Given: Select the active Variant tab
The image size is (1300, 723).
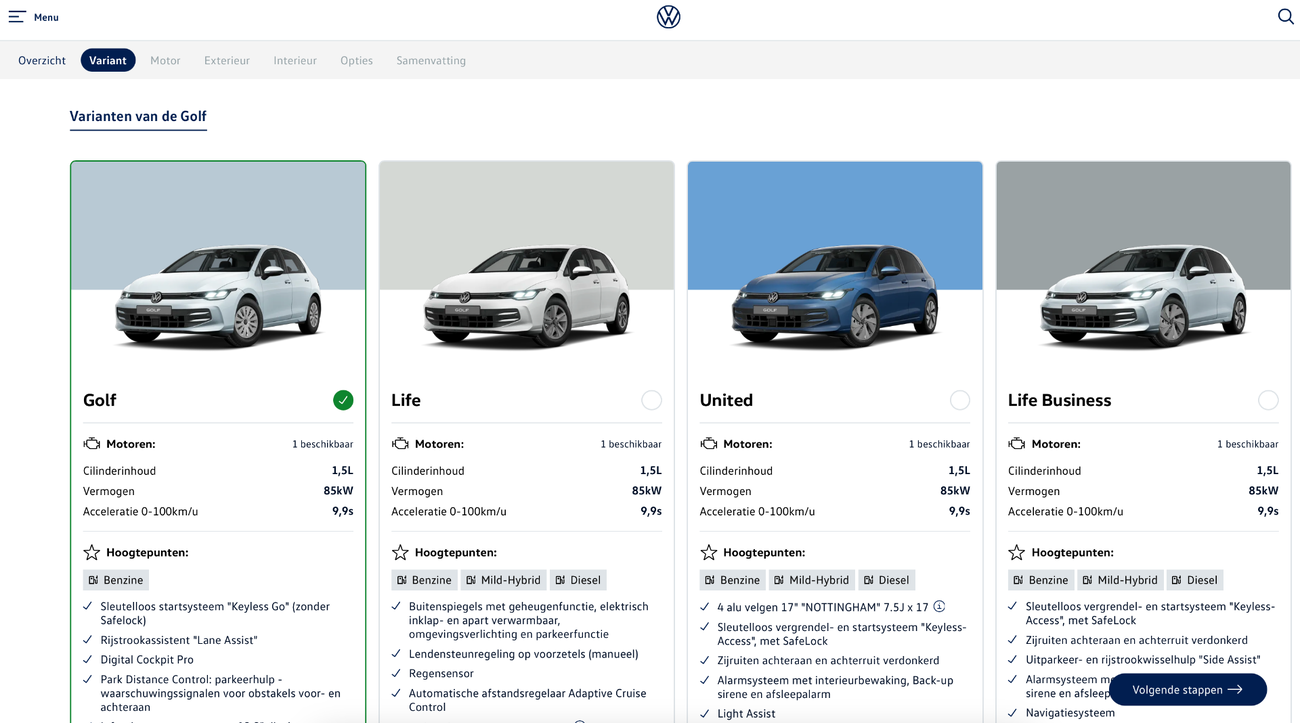Looking at the screenshot, I should 108,60.
